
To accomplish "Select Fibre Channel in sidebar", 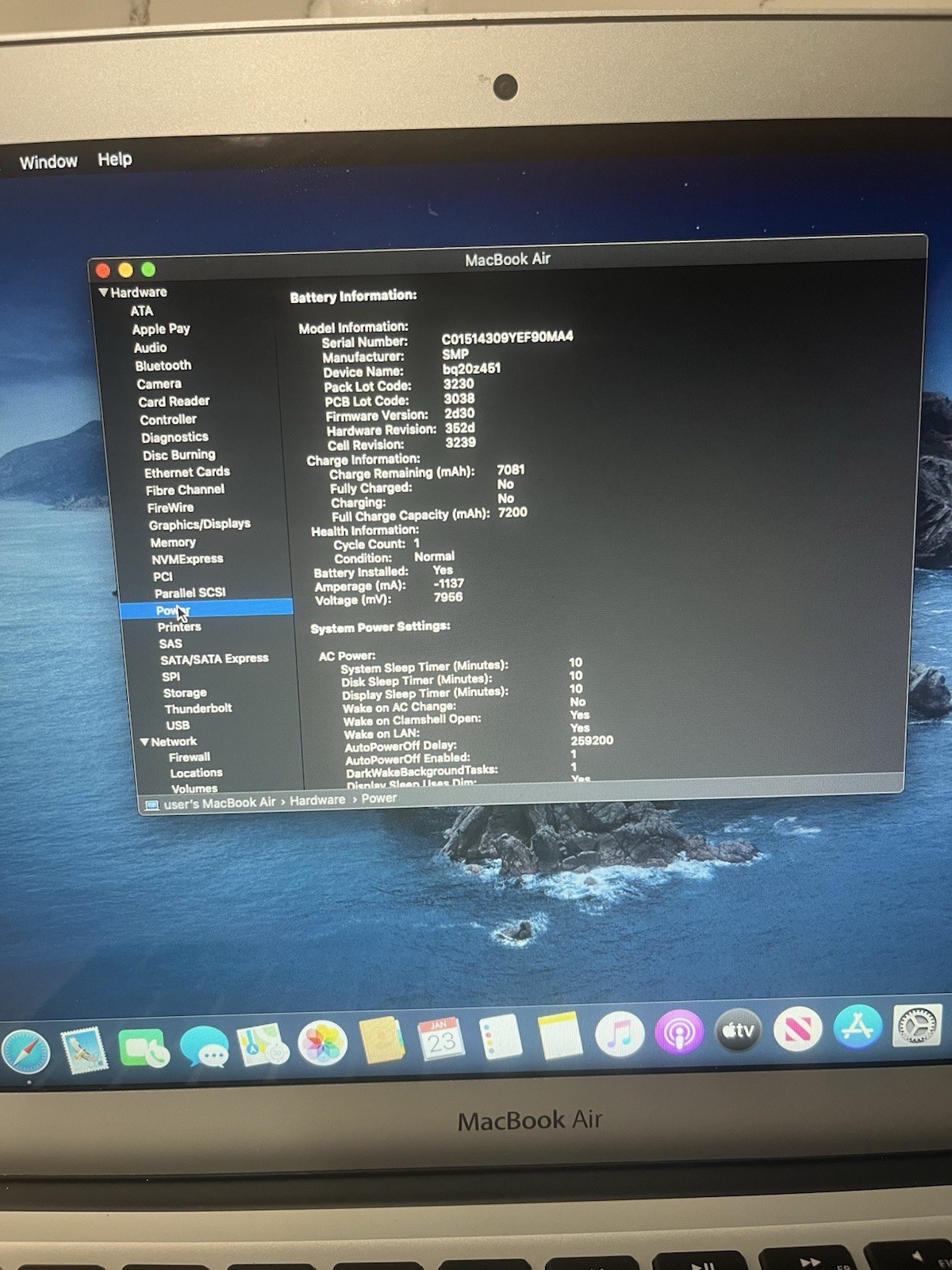I will [x=185, y=490].
